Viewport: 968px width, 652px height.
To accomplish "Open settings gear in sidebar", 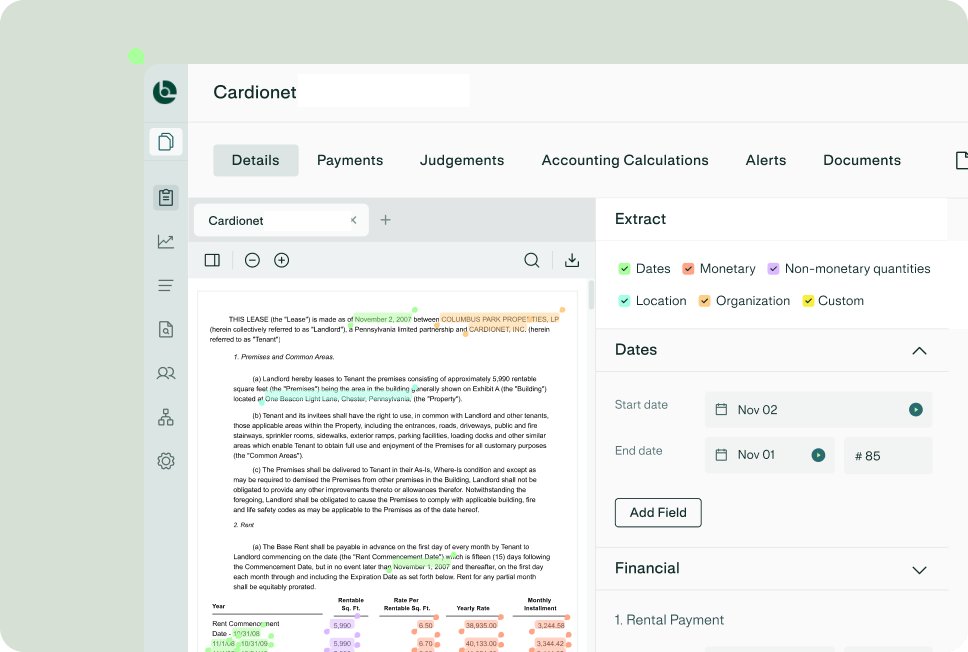I will click(166, 461).
